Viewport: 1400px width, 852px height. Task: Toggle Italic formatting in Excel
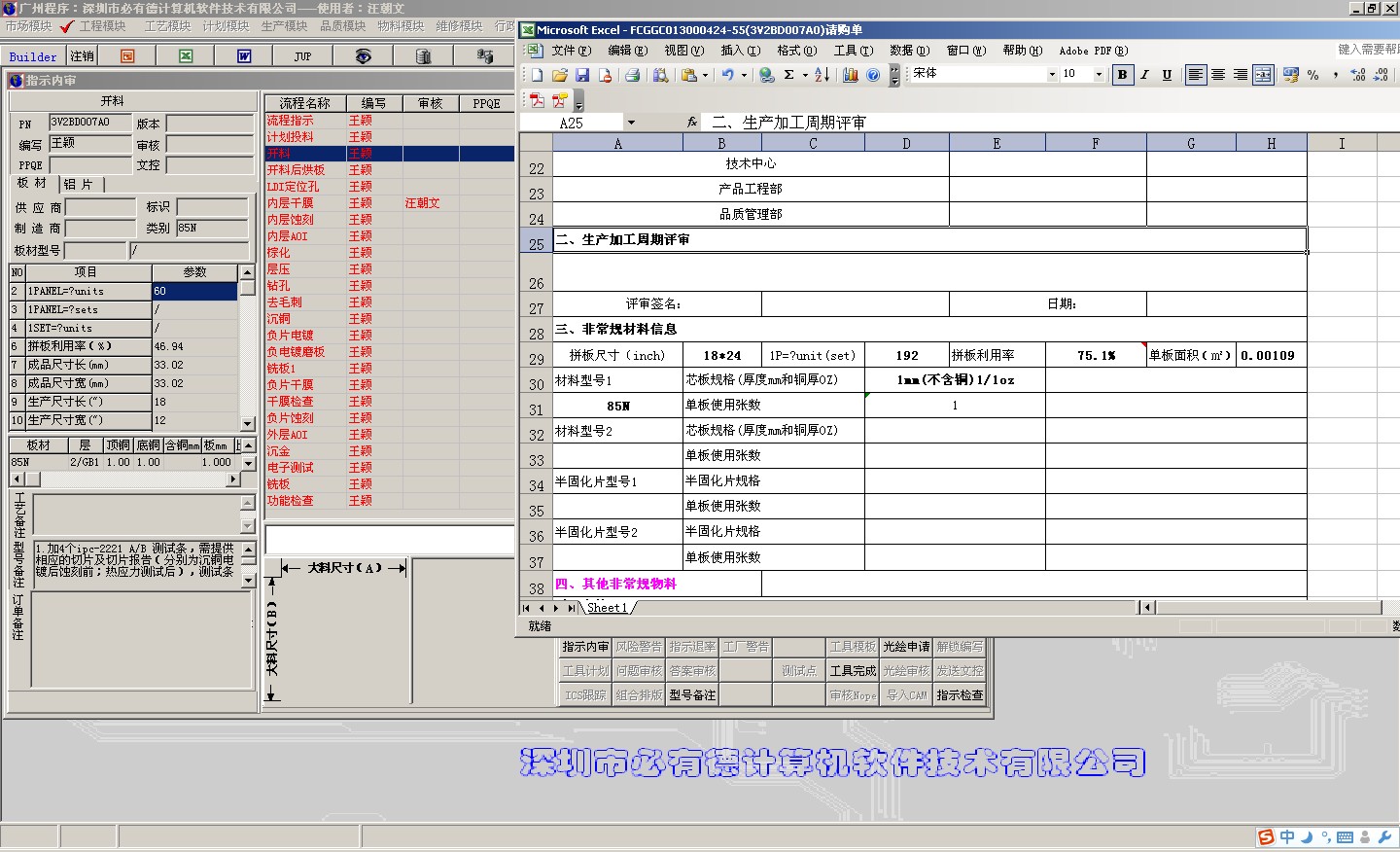[x=1145, y=74]
